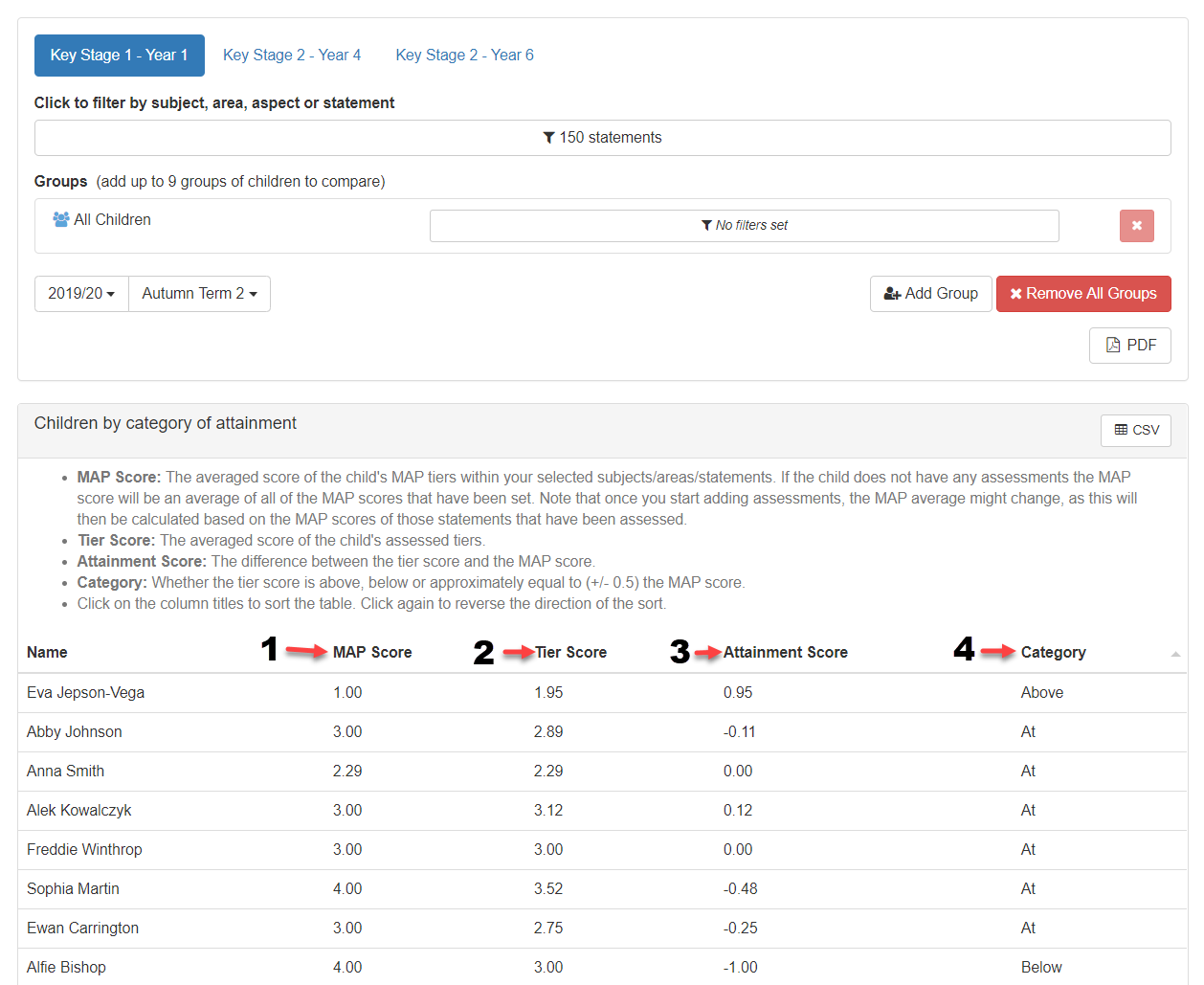1204x985 pixels.
Task: Click Anna Smith's MAP score 2.29
Action: tap(347, 772)
